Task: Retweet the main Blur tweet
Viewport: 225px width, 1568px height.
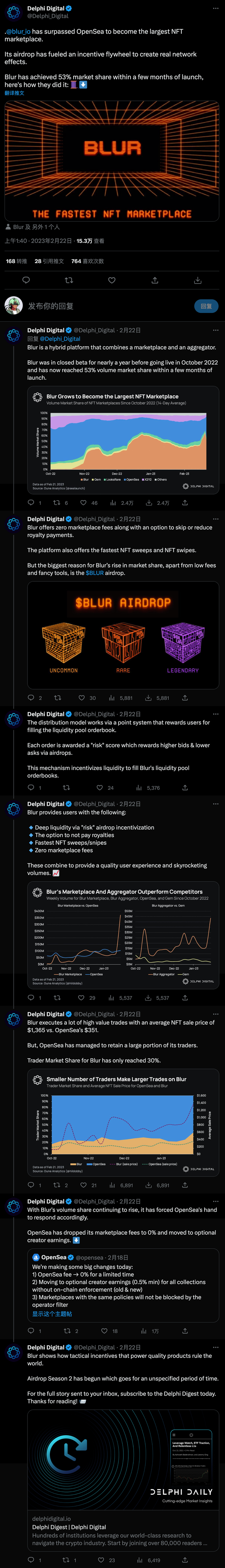Action: (69, 280)
